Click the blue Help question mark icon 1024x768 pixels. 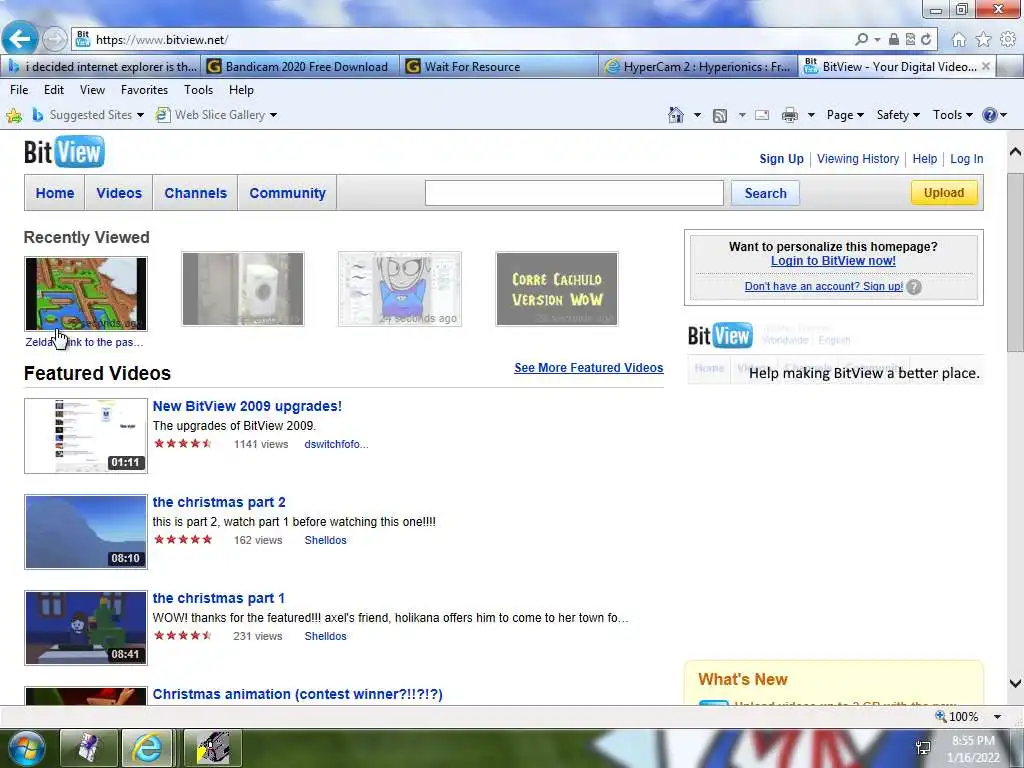pyautogui.click(x=989, y=115)
